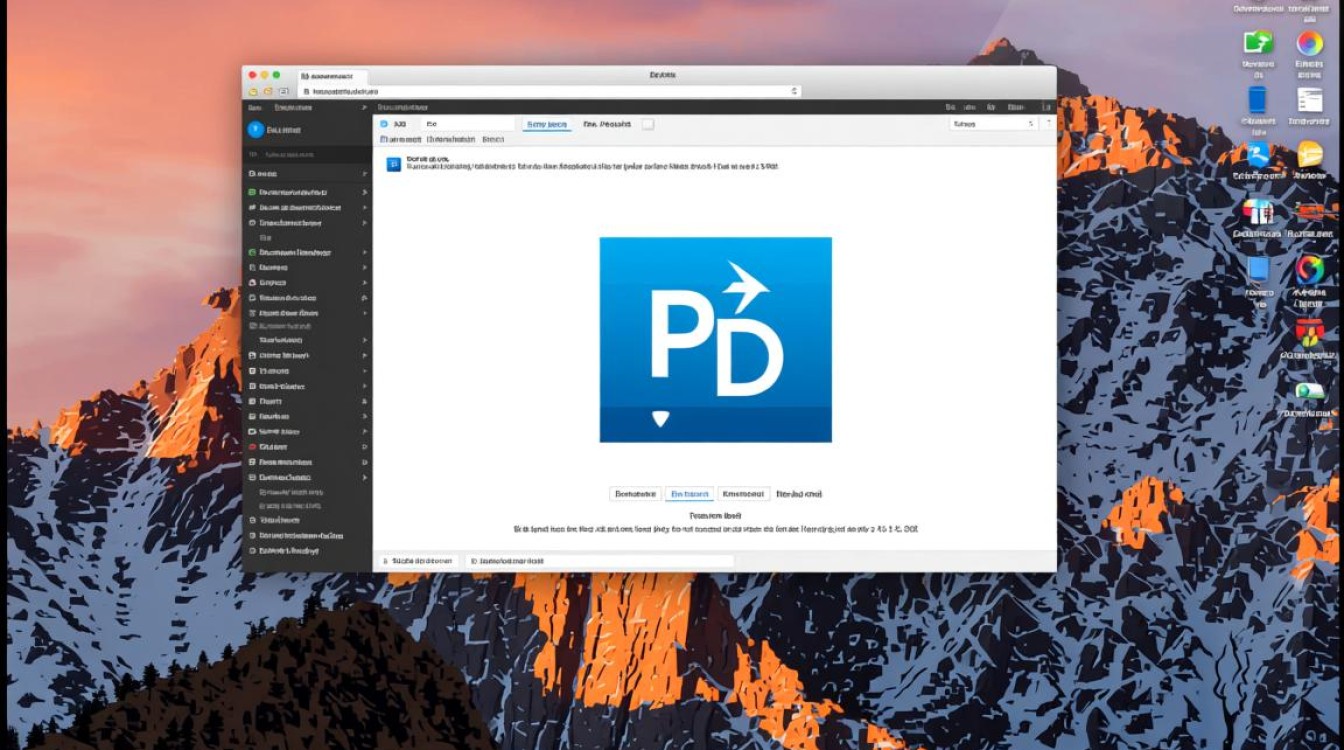This screenshot has height=750, width=1344.
Task: Open the dropdown at top-right of content pane
Action: tap(991, 124)
